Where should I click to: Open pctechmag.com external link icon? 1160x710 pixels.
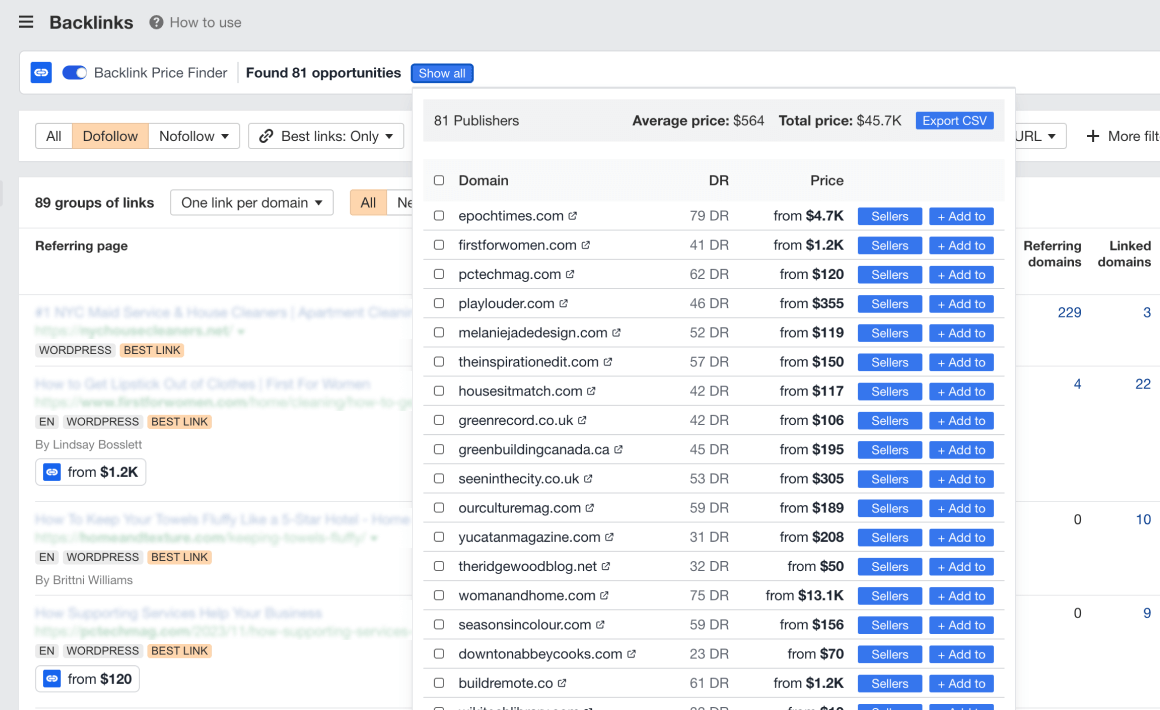(x=570, y=274)
